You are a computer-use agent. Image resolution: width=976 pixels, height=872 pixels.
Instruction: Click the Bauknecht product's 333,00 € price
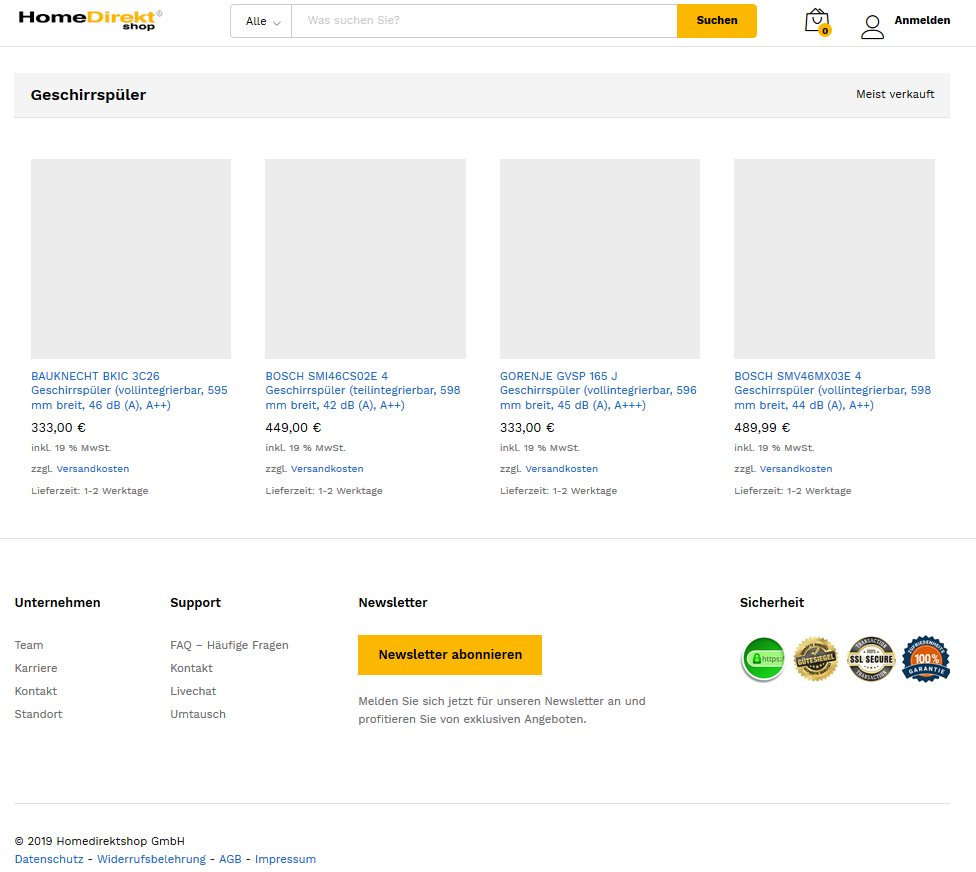tap(59, 428)
